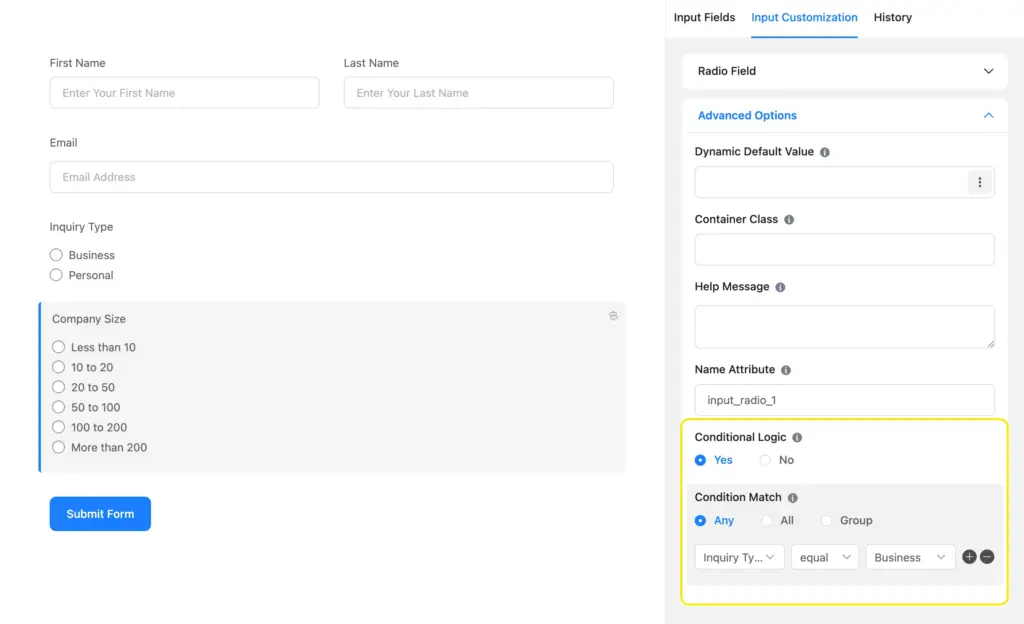1024x624 pixels.
Task: Choose 20 to 50 company size
Action: 59,387
